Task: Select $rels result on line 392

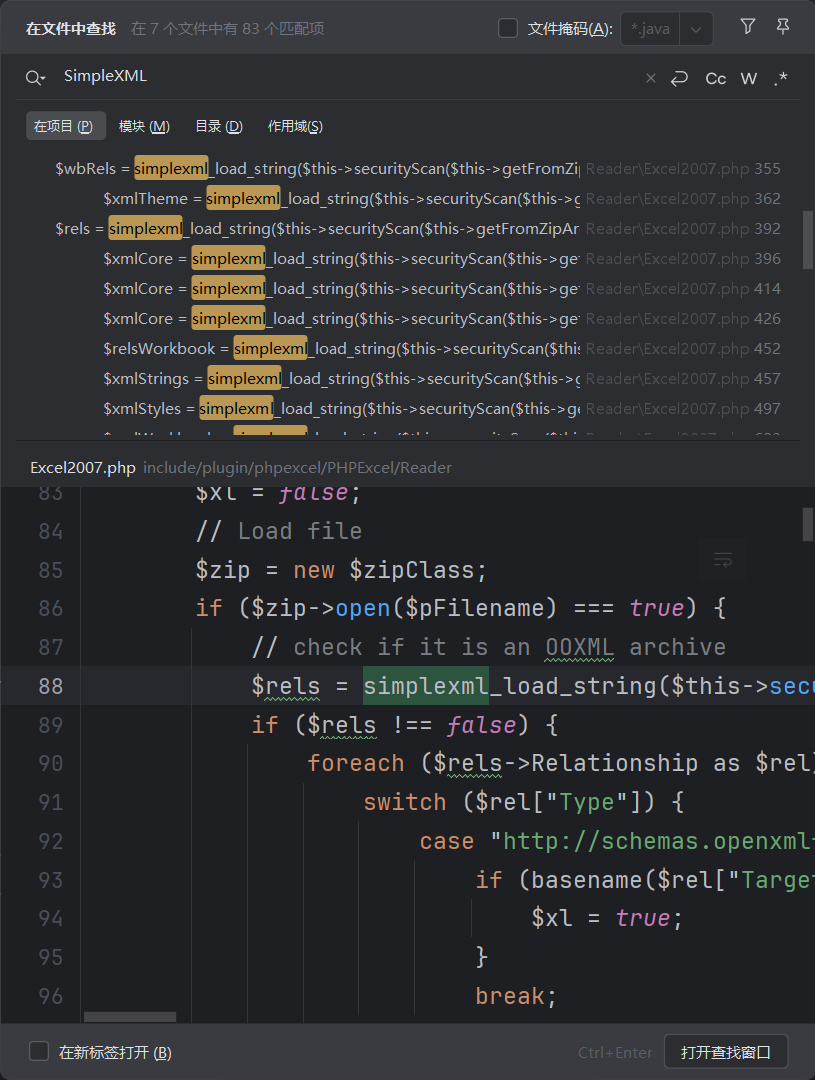Action: click(408, 229)
